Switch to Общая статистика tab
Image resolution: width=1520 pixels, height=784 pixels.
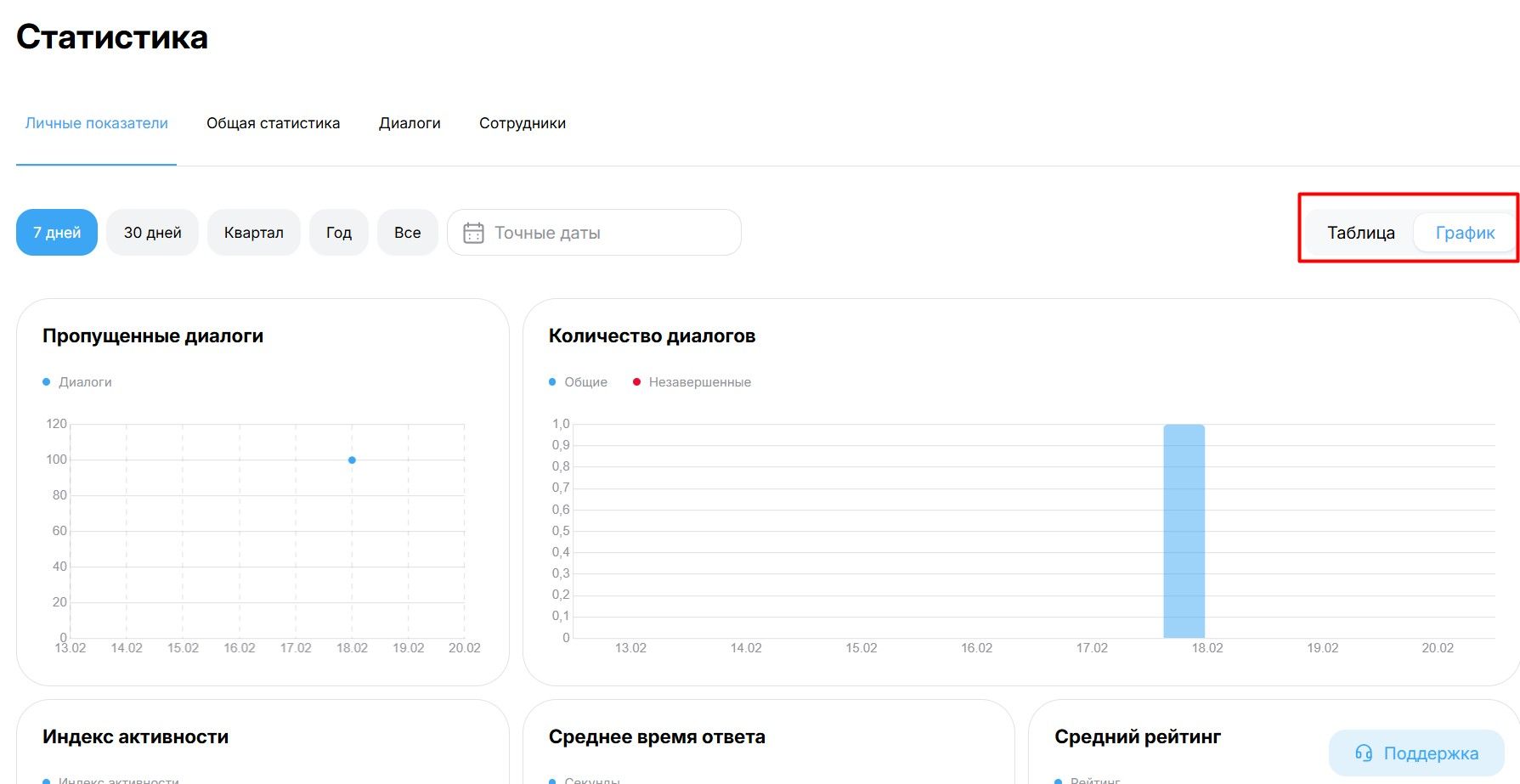273,123
